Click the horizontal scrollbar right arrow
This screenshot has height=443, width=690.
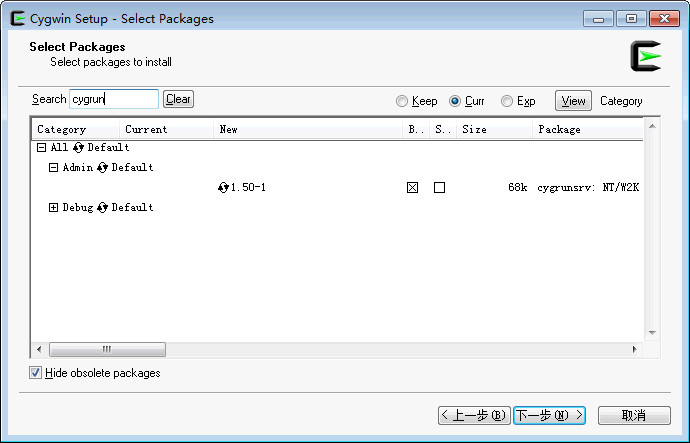(634, 349)
